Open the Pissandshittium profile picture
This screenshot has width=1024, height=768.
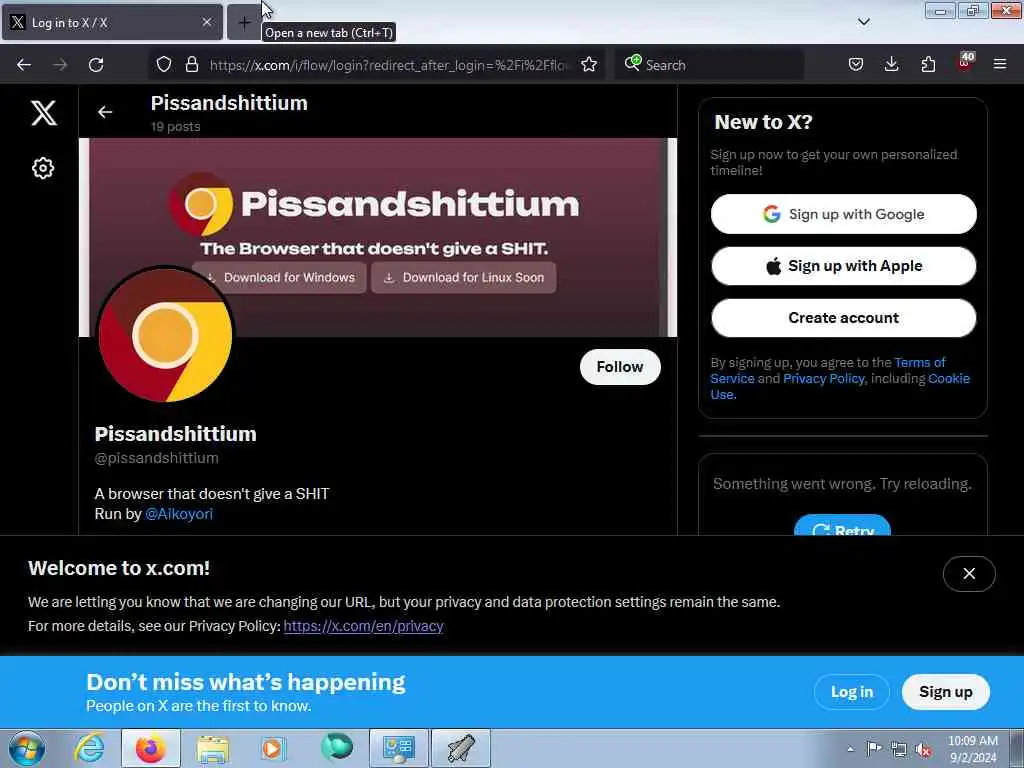click(x=165, y=334)
